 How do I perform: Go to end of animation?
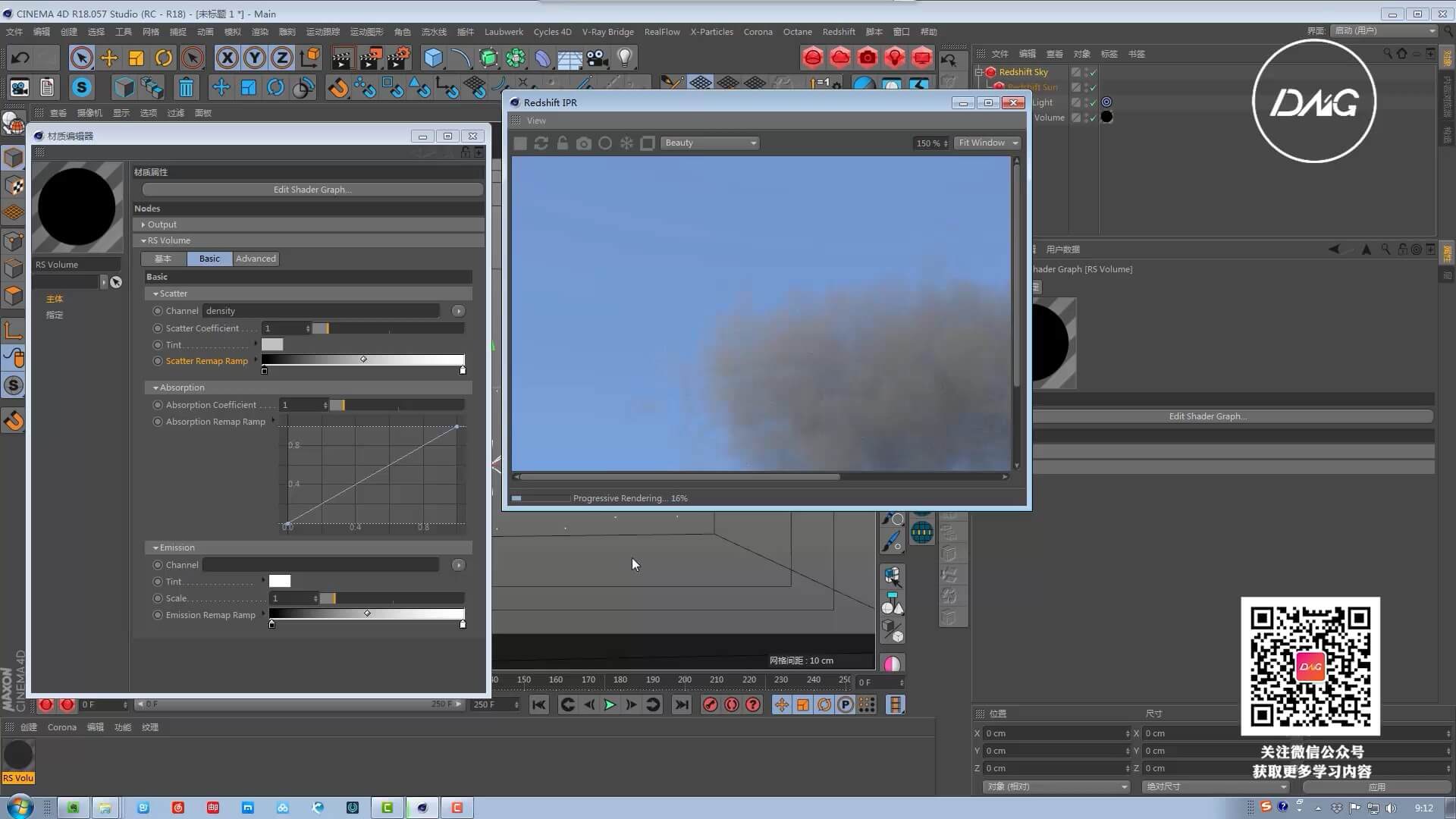tap(682, 704)
